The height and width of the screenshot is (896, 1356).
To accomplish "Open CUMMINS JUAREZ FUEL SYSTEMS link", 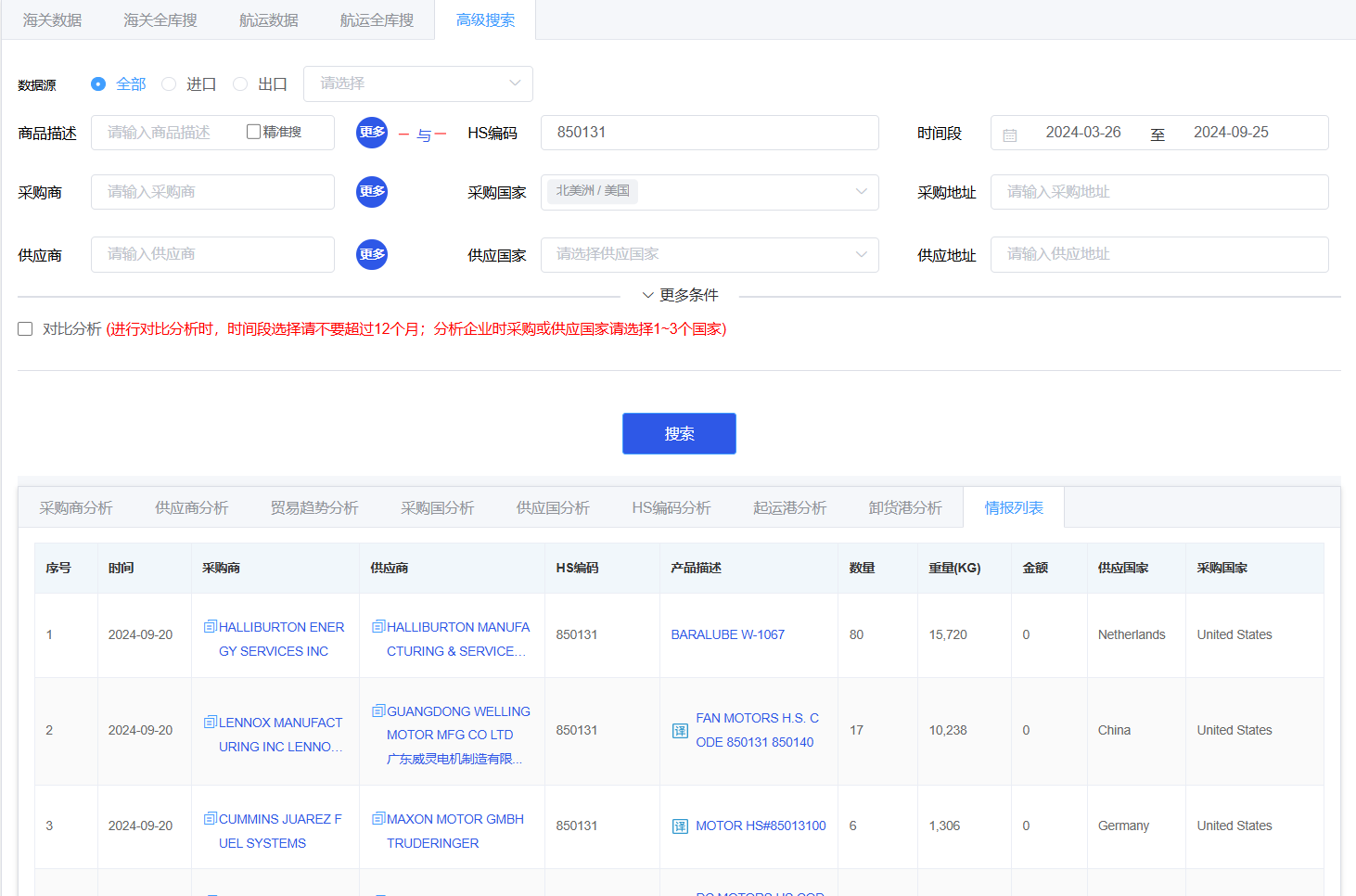I will point(280,831).
